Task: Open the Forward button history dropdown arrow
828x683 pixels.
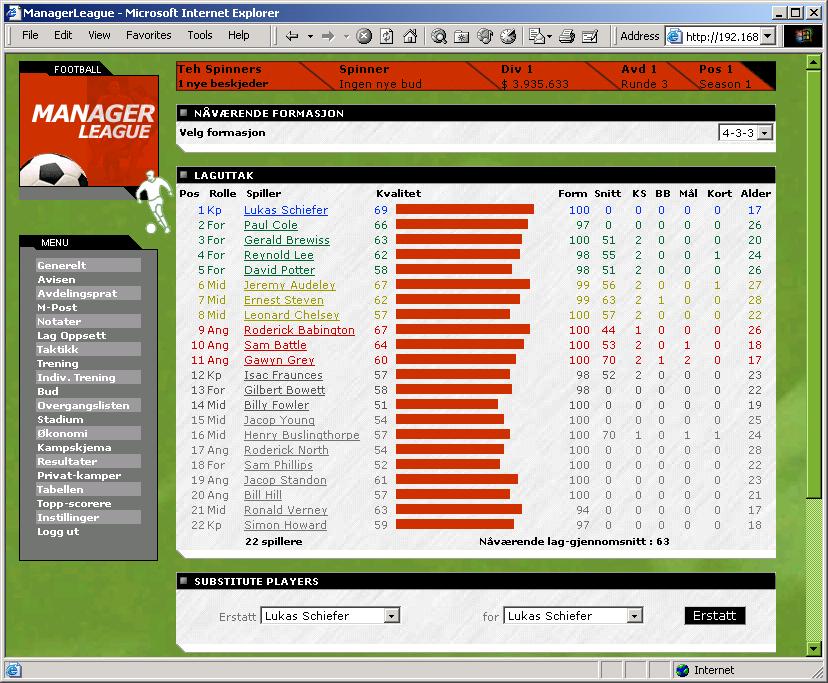Action: click(346, 36)
